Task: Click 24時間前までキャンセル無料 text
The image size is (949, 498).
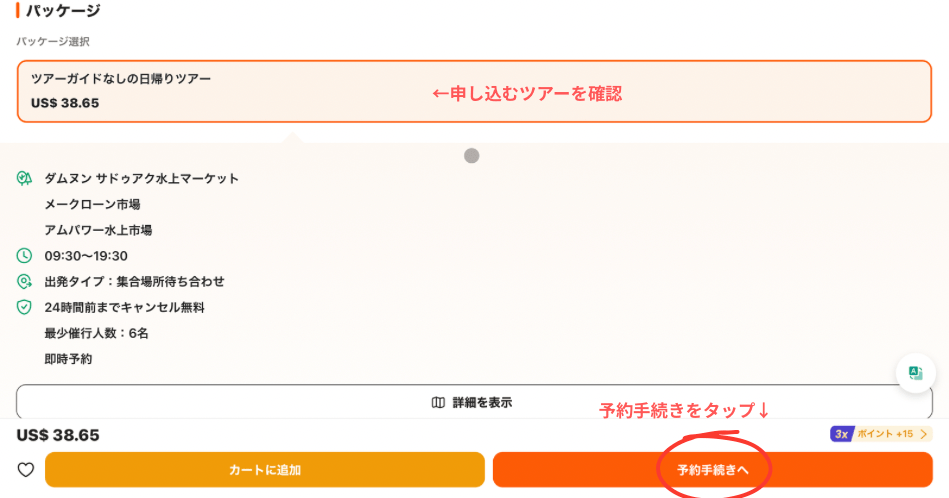Action: (124, 307)
